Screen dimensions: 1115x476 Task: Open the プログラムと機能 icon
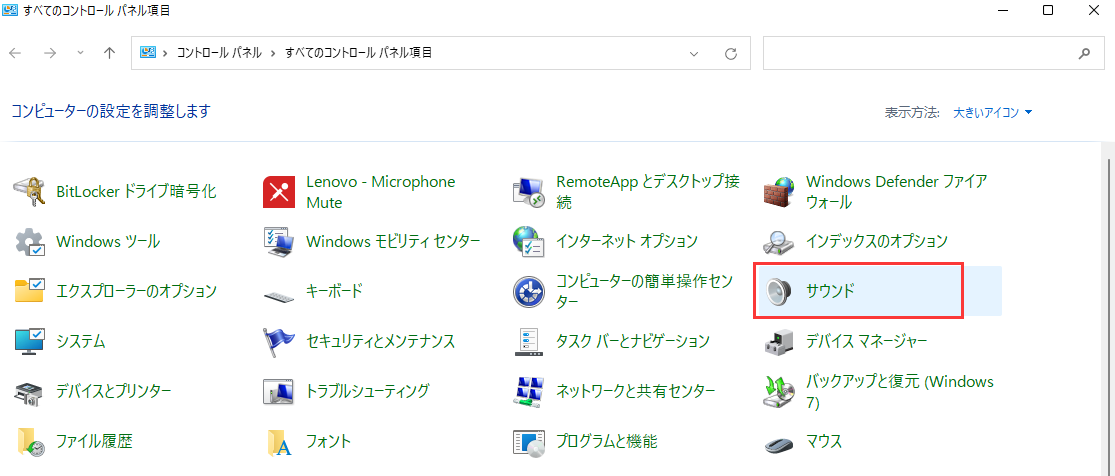coord(528,442)
